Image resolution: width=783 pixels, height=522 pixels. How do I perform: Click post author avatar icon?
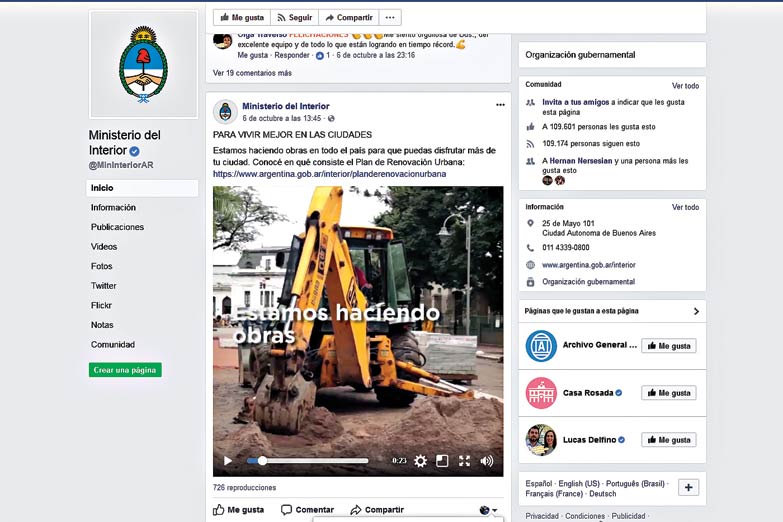pyautogui.click(x=225, y=111)
